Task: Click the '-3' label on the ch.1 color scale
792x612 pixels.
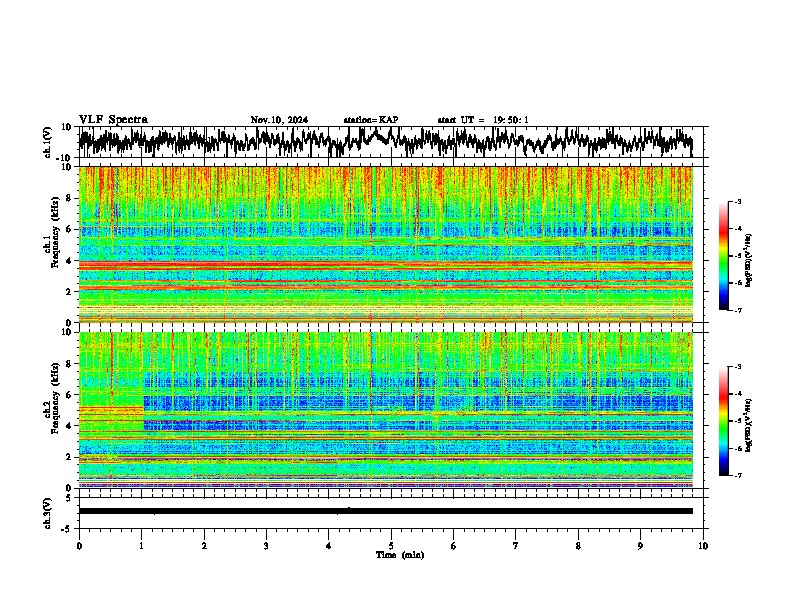Action: [x=737, y=202]
